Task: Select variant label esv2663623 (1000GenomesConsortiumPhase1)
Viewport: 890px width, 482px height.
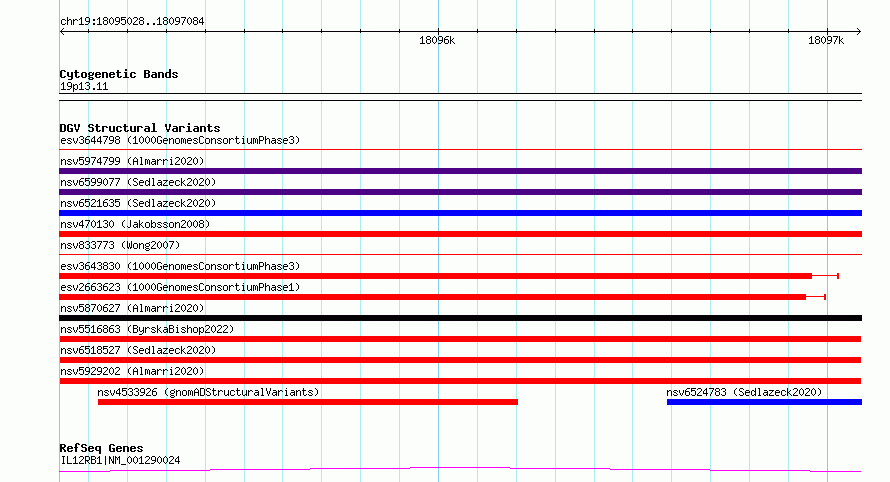Action: 180,287
